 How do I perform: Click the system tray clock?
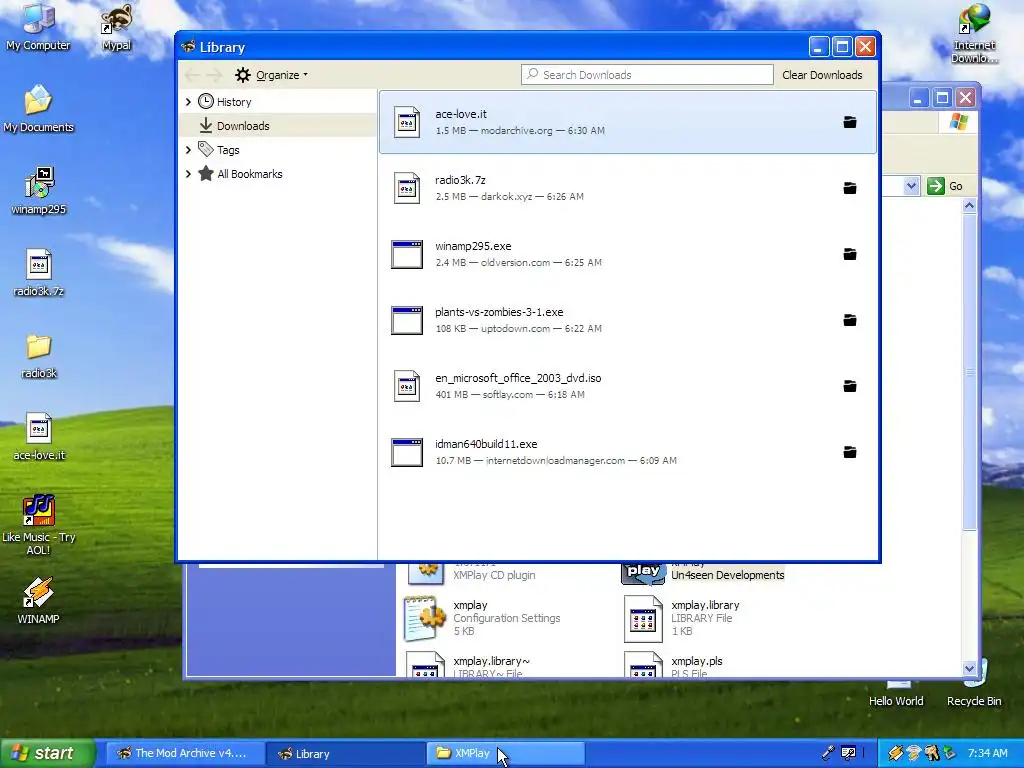point(987,754)
